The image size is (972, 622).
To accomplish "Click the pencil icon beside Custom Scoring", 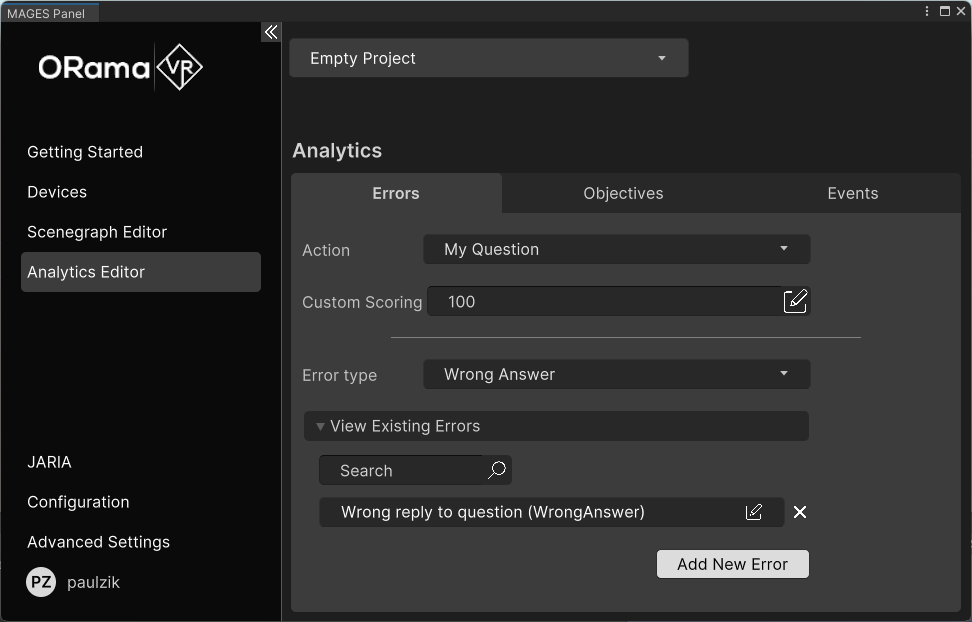I will (x=795, y=301).
